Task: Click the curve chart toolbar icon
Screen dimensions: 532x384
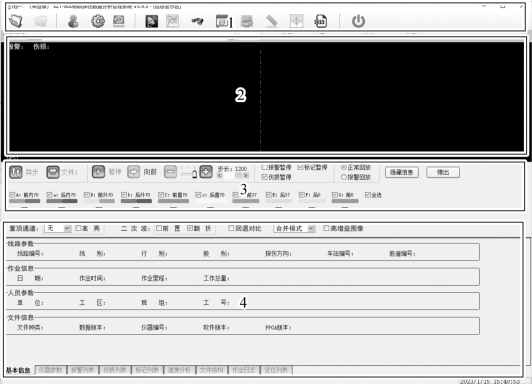Action: [172, 21]
